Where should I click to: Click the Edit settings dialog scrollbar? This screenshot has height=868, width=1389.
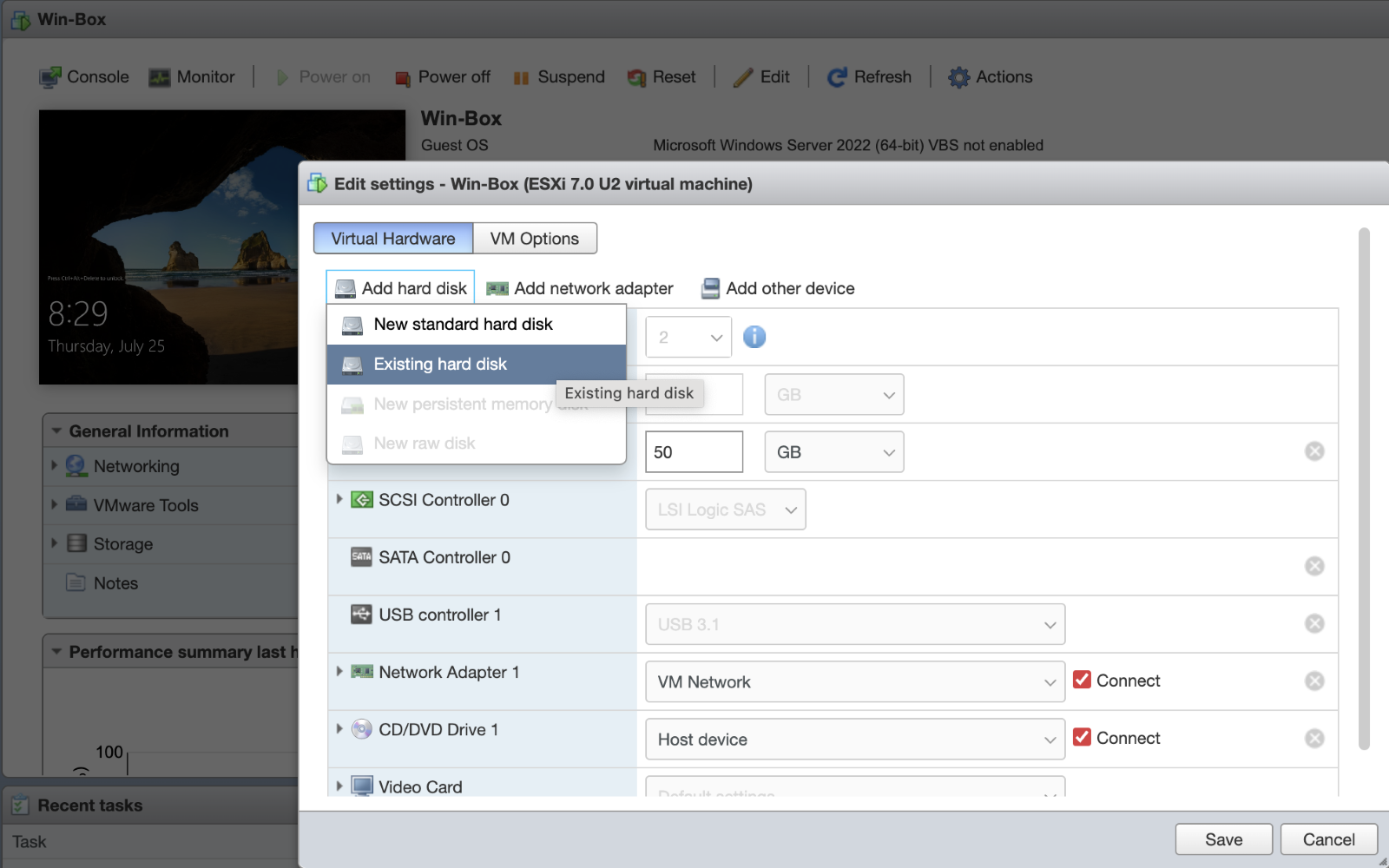click(x=1364, y=488)
